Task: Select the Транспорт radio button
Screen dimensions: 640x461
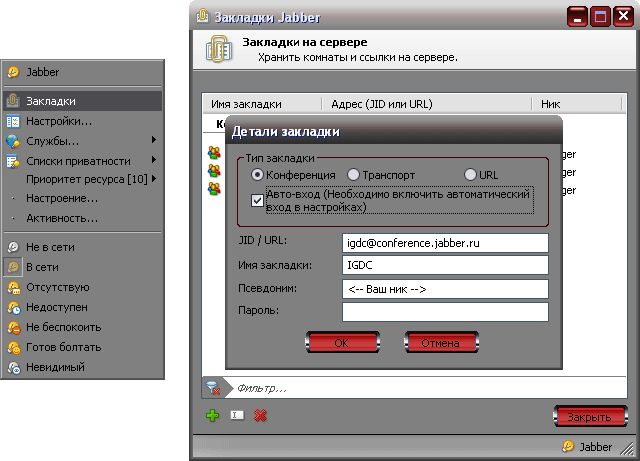Action: 353,175
